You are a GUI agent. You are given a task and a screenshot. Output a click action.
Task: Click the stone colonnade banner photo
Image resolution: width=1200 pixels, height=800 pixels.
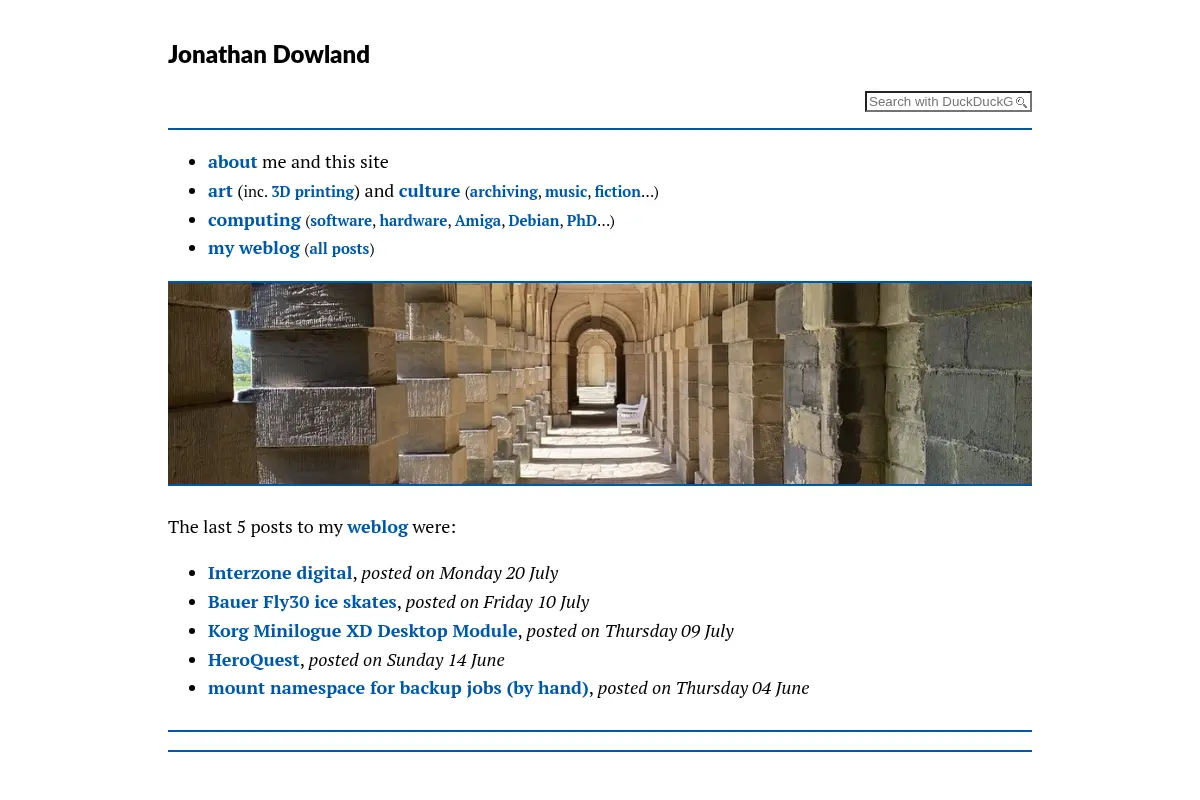pyautogui.click(x=600, y=383)
